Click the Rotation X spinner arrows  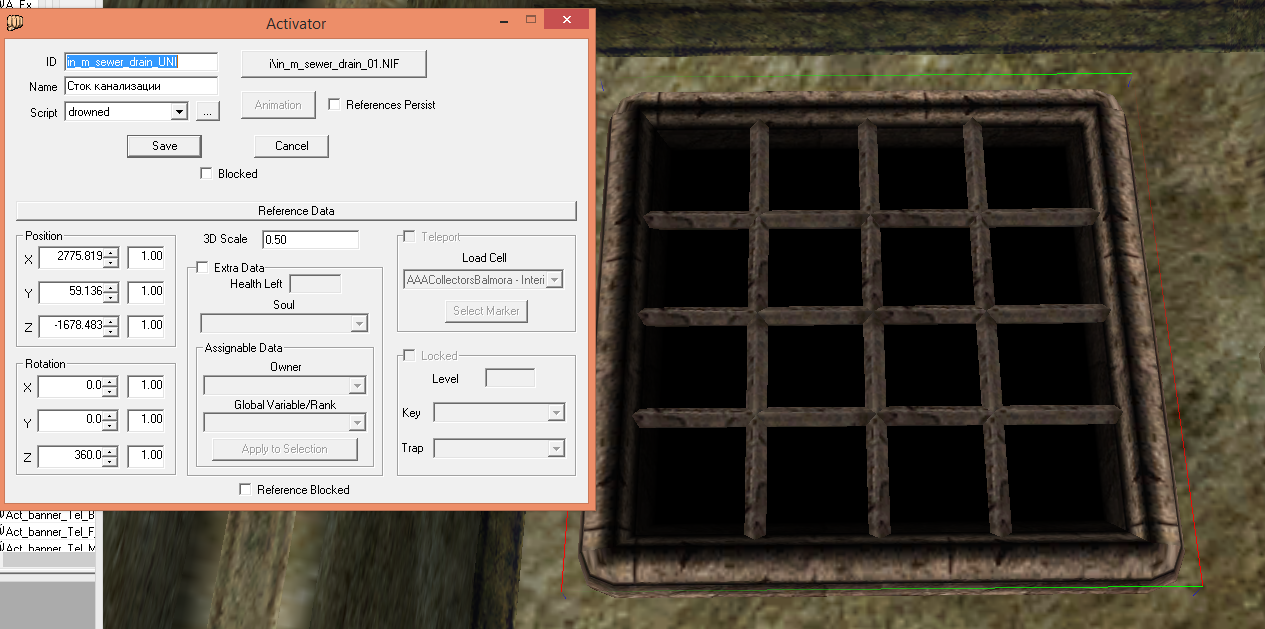[111, 386]
